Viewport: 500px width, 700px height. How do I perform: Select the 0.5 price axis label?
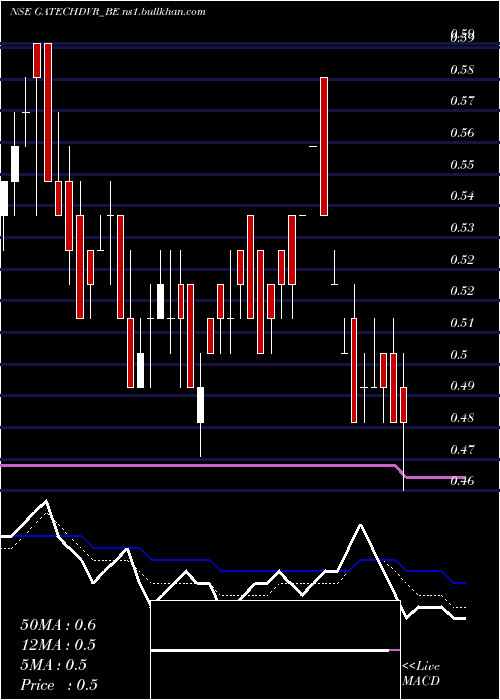pyautogui.click(x=459, y=354)
